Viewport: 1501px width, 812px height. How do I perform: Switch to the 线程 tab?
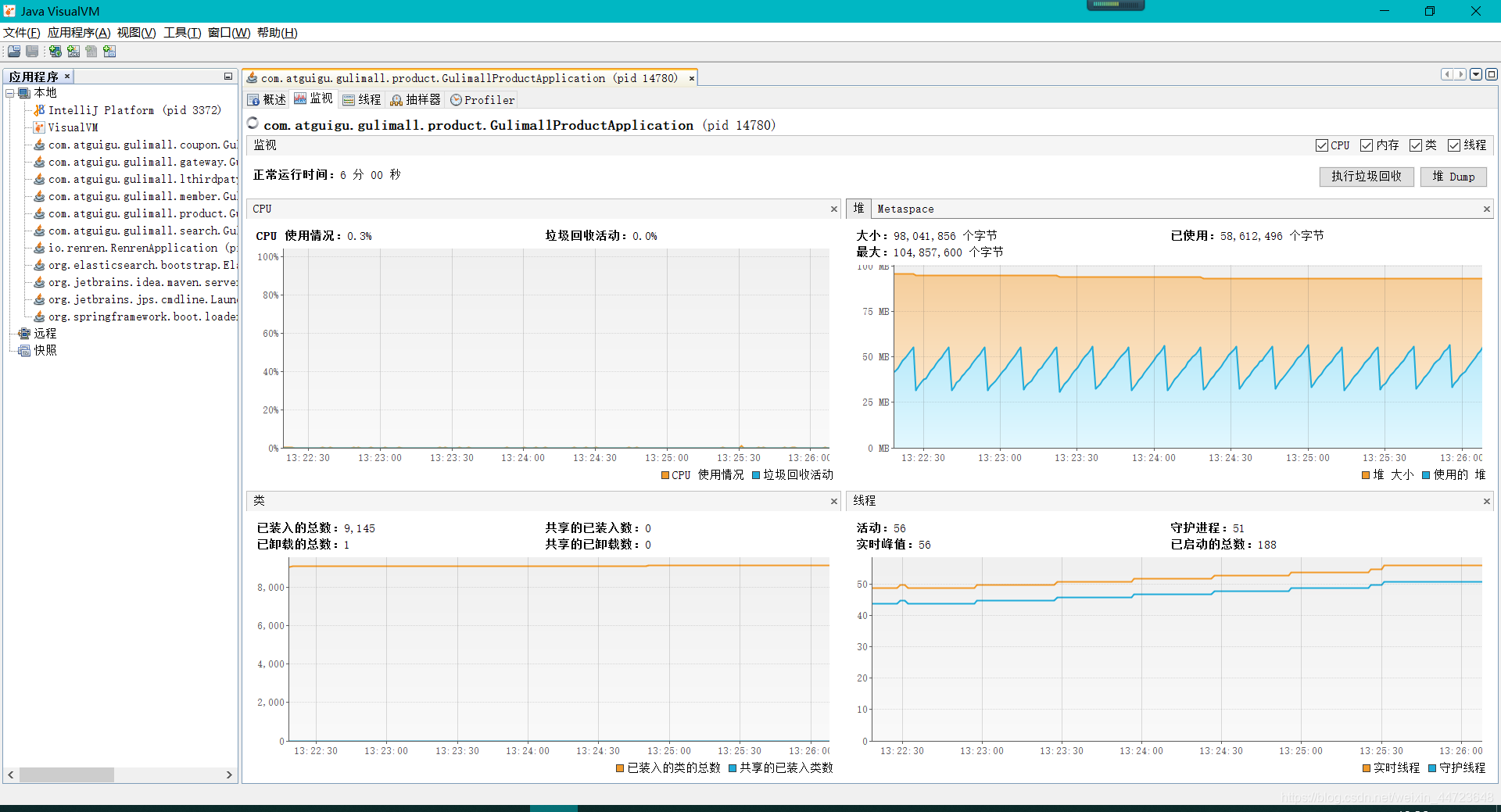(x=362, y=100)
